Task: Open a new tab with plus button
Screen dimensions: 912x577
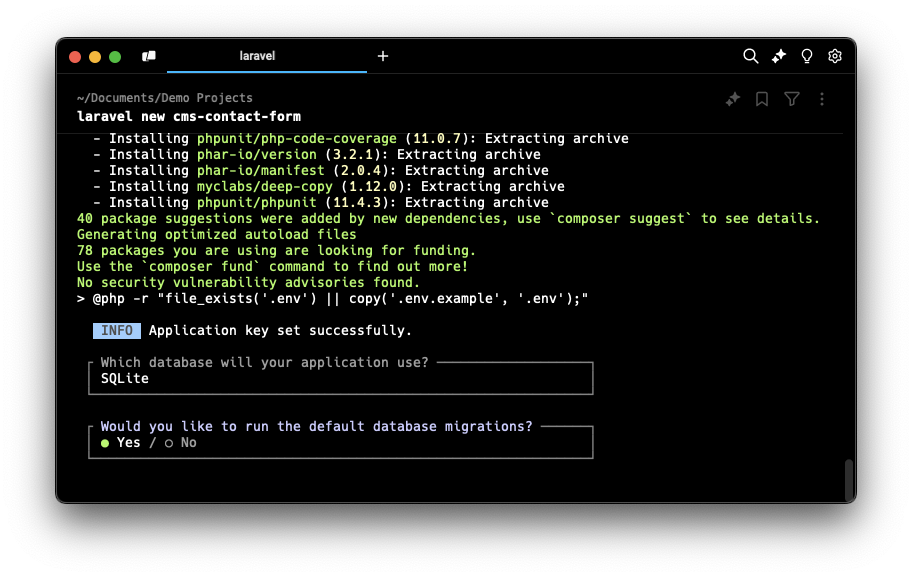Action: pos(383,56)
